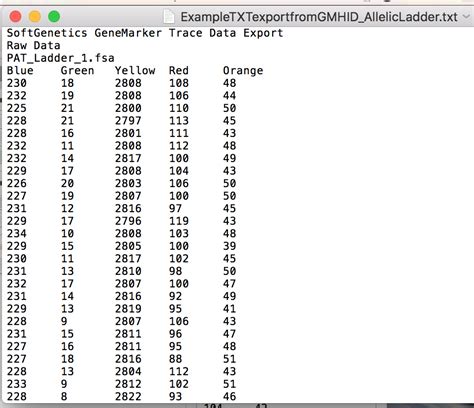474x408 pixels.
Task: Click the Red value 119
Action: click(x=179, y=221)
